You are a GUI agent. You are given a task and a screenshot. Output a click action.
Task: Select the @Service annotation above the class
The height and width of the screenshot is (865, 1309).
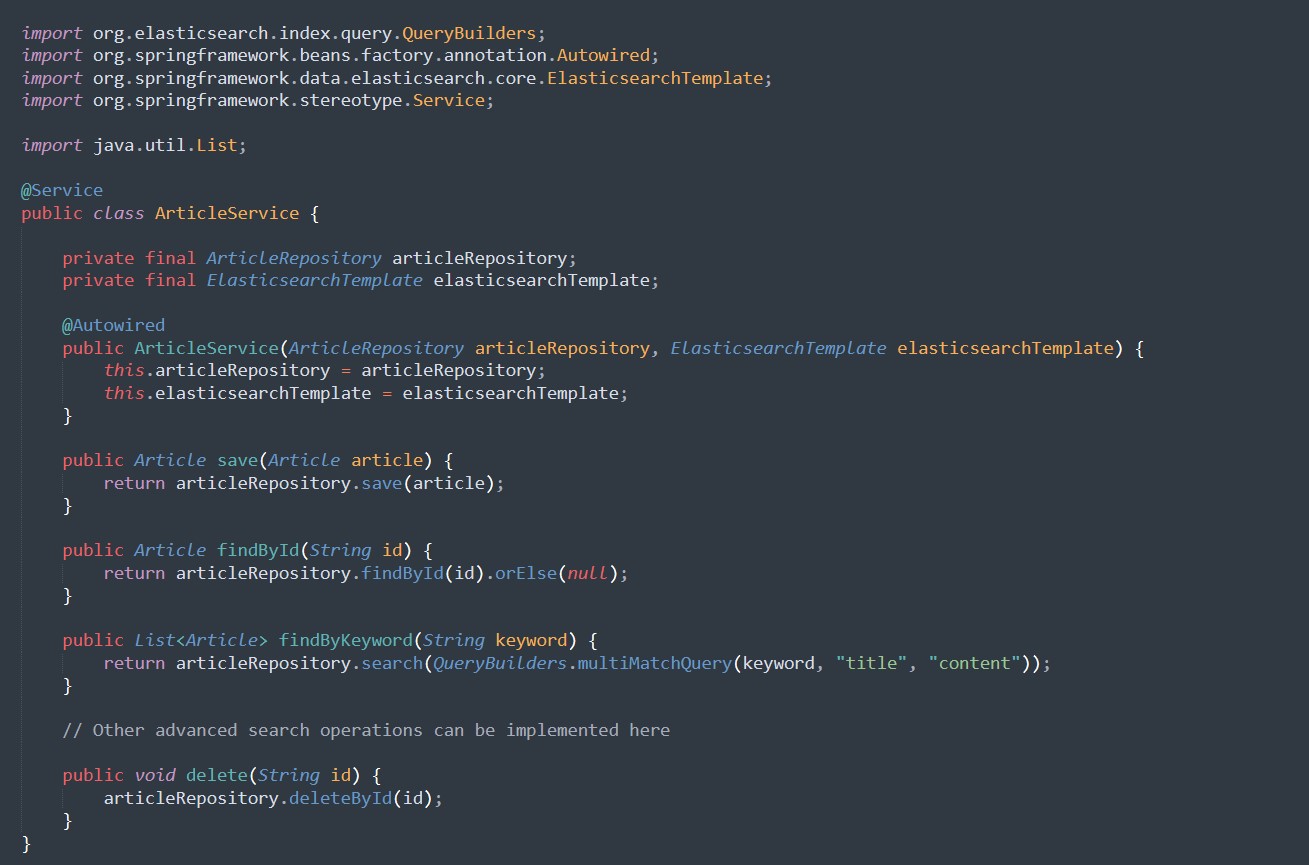point(62,190)
